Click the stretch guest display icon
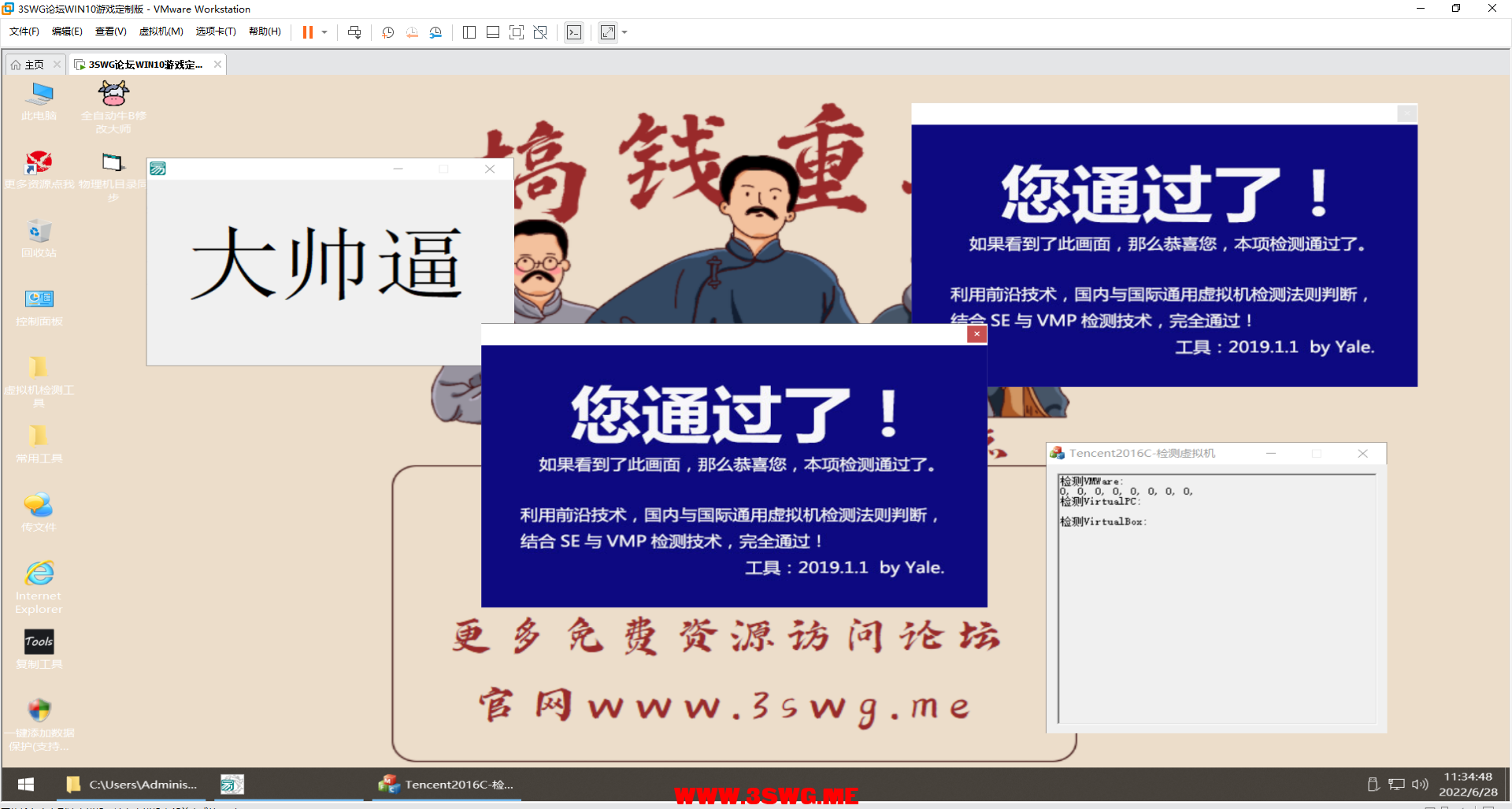Screen dimensions: 1512x809 pos(608,32)
